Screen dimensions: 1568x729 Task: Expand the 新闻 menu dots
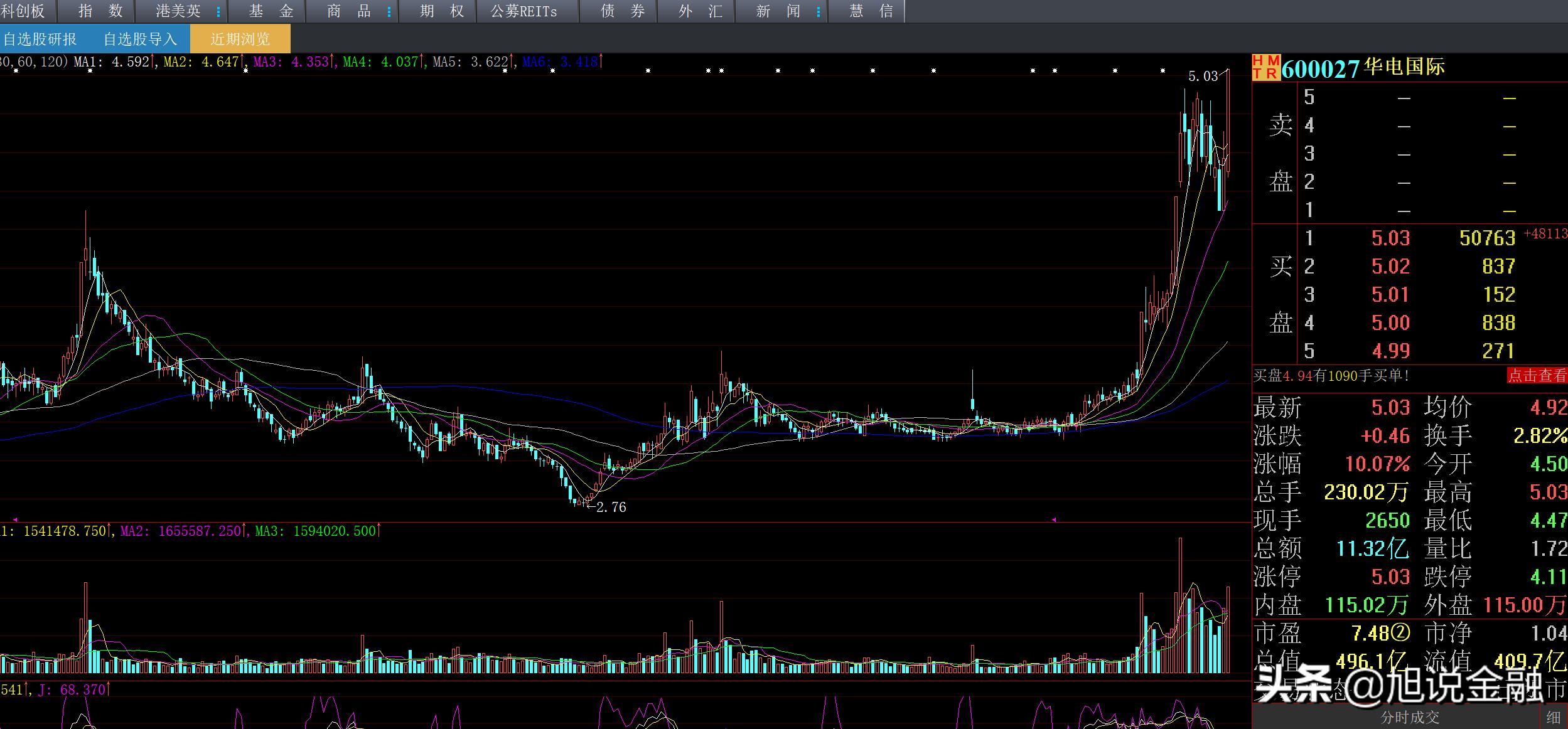819,12
